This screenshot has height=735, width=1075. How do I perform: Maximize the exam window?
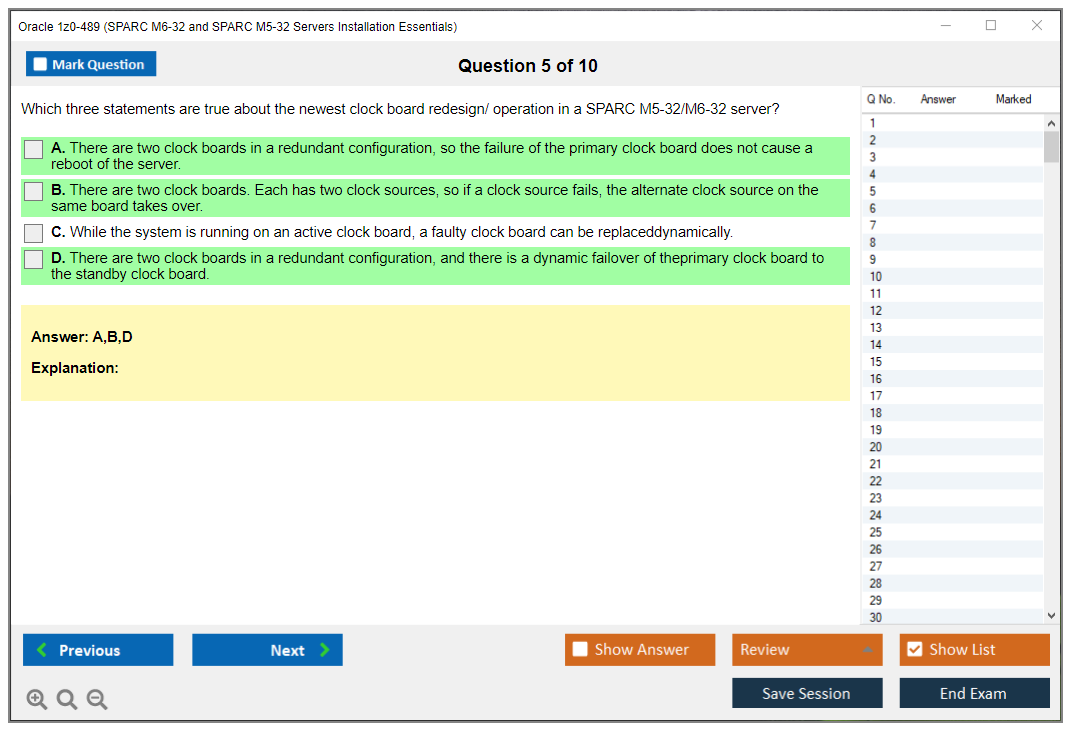tap(990, 26)
